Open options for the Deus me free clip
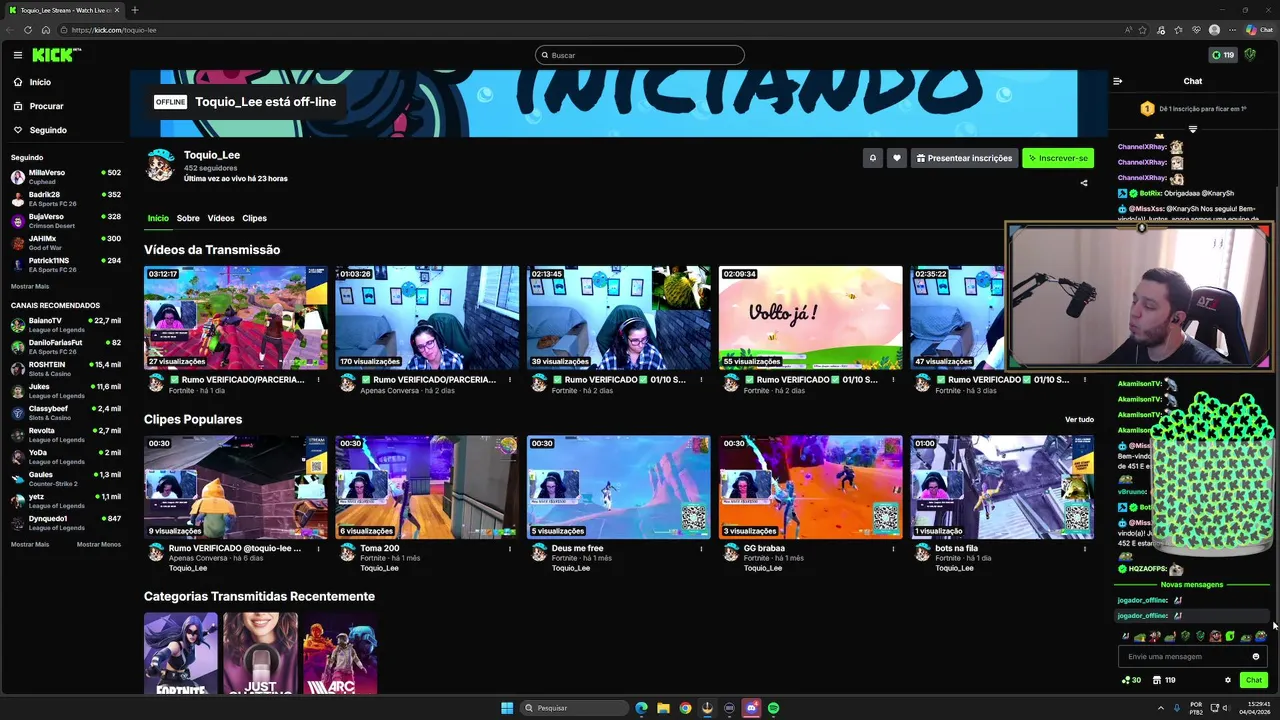 click(x=702, y=549)
